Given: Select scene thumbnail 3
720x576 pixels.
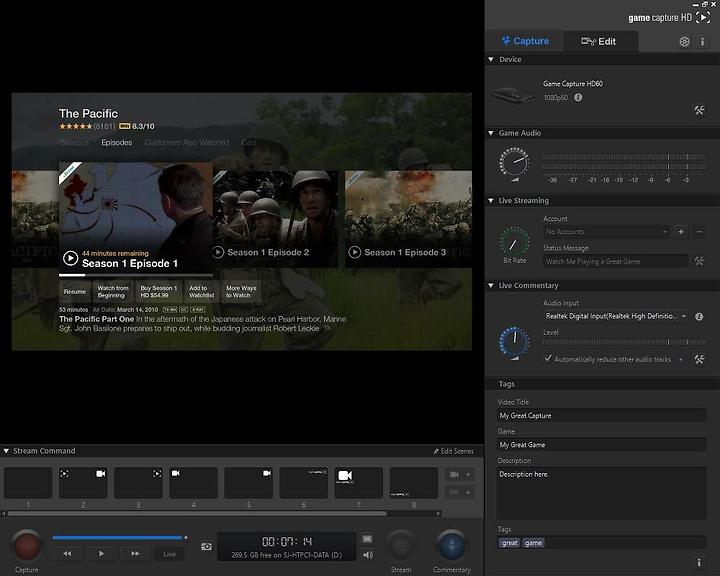Looking at the screenshot, I should coord(138,483).
